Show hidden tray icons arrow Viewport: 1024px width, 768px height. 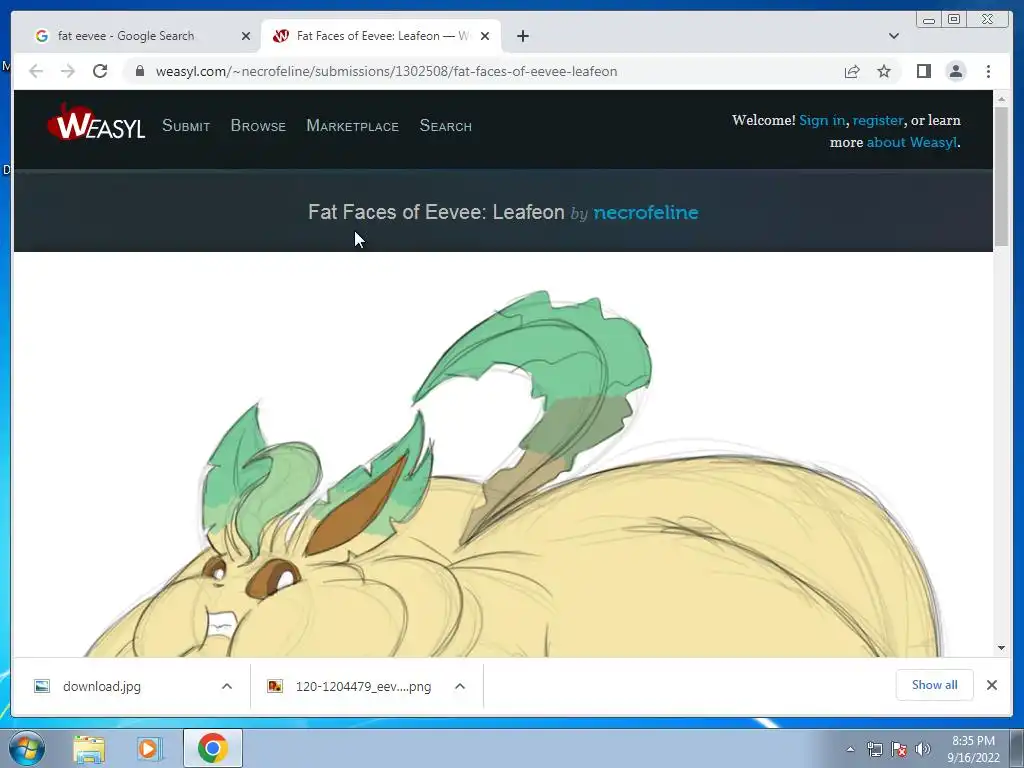[850, 749]
